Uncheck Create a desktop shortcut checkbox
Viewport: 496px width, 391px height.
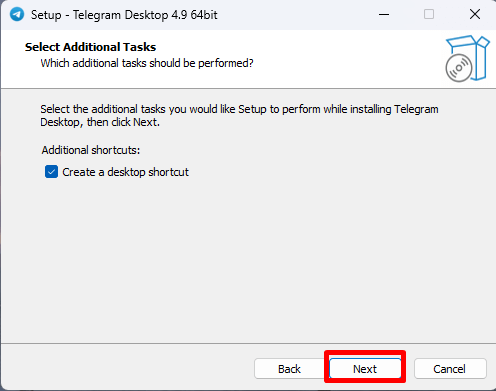(51, 172)
